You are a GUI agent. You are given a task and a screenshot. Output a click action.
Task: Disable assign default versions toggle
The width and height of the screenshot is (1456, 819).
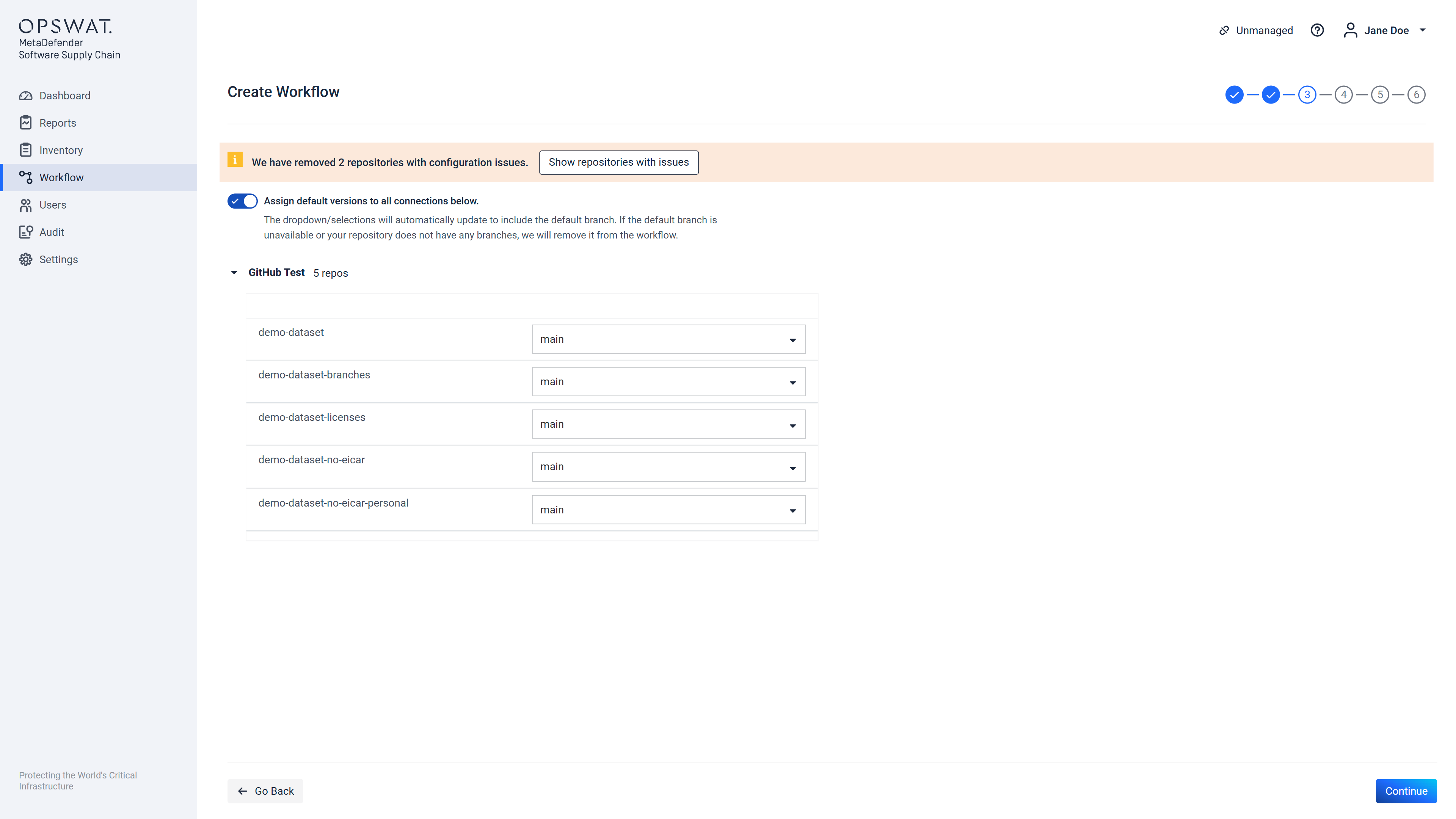pyautogui.click(x=243, y=201)
